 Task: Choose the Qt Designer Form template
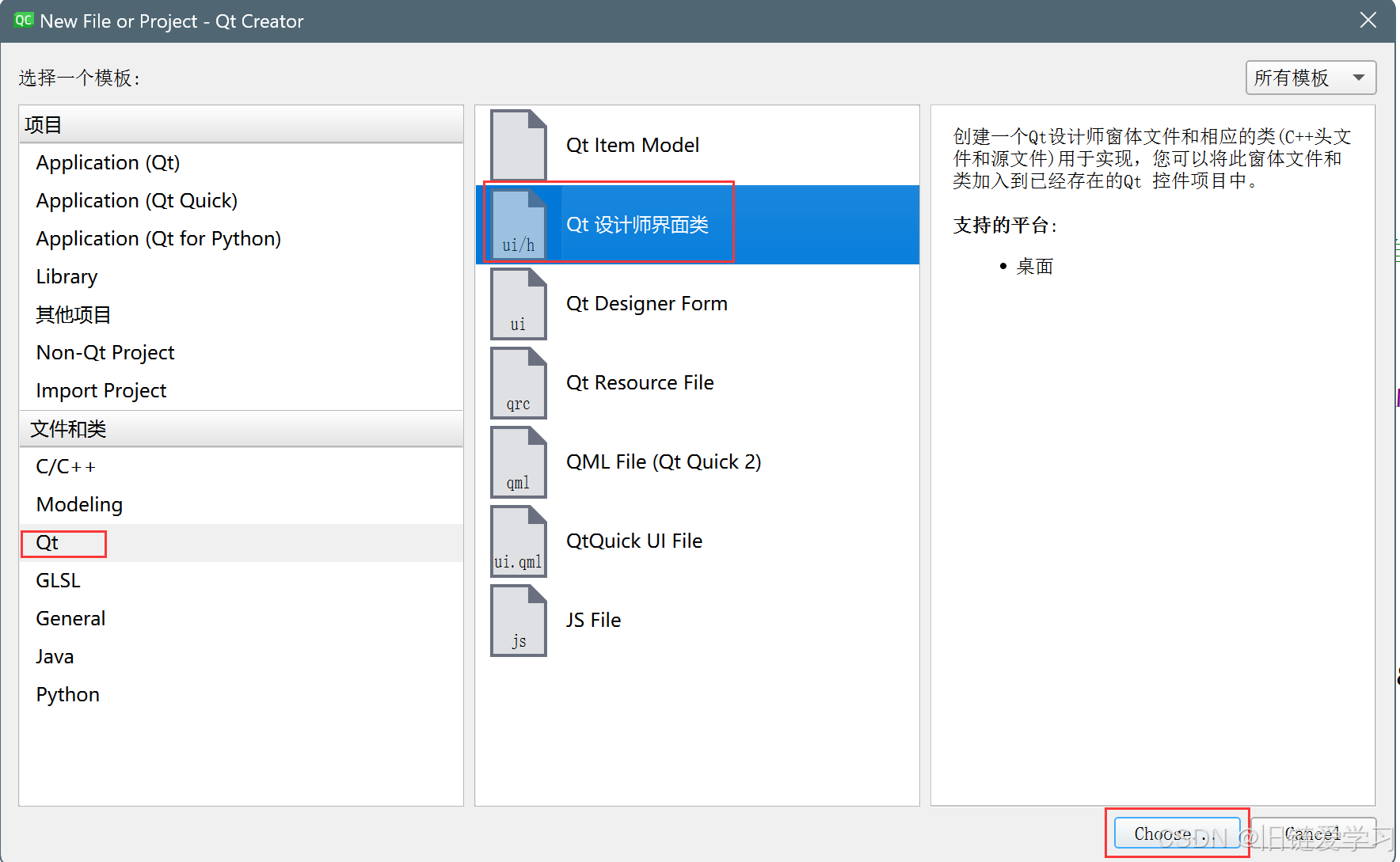(697, 303)
